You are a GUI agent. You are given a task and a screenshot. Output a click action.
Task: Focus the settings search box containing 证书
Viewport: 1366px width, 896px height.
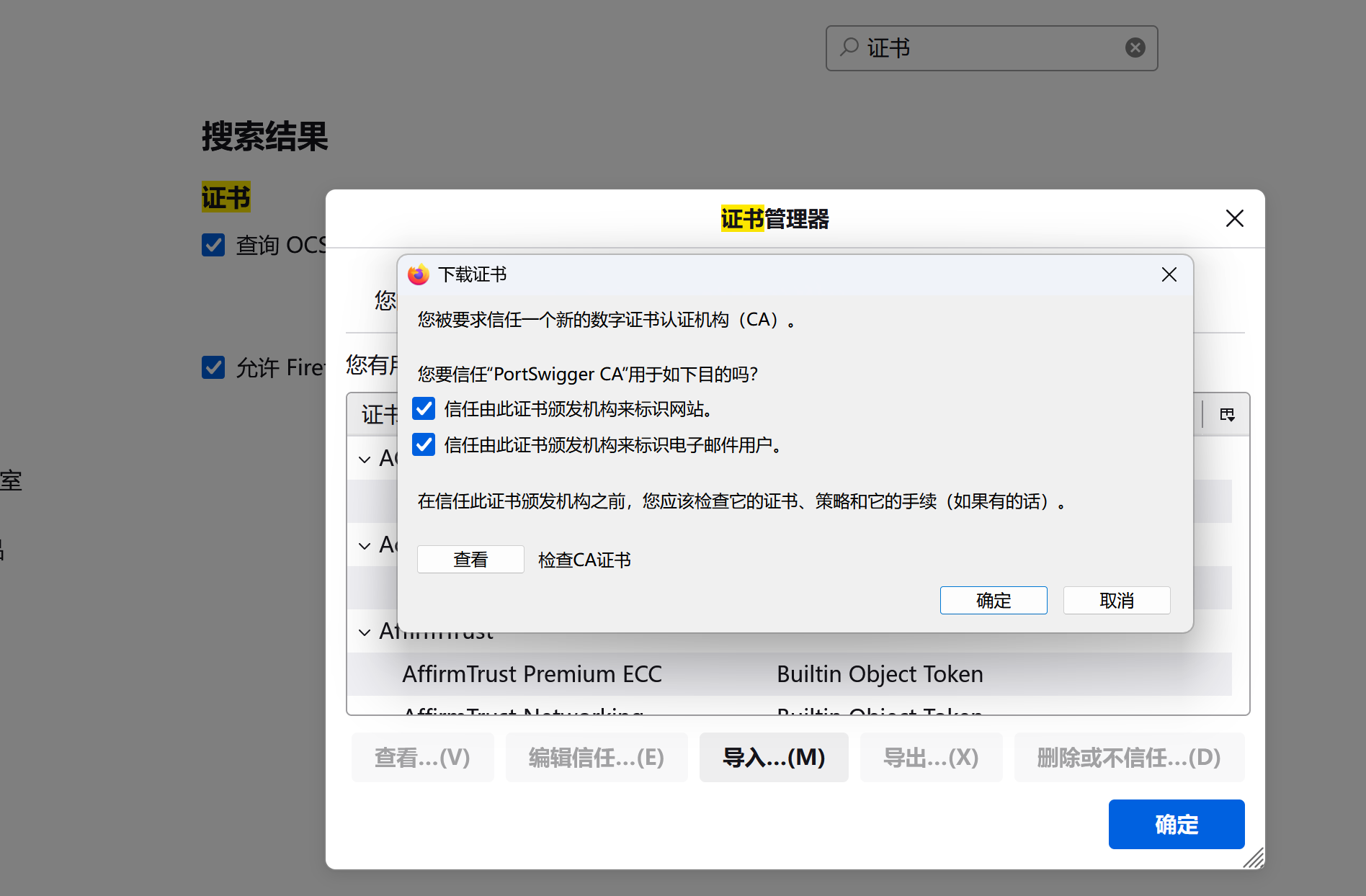(x=991, y=48)
